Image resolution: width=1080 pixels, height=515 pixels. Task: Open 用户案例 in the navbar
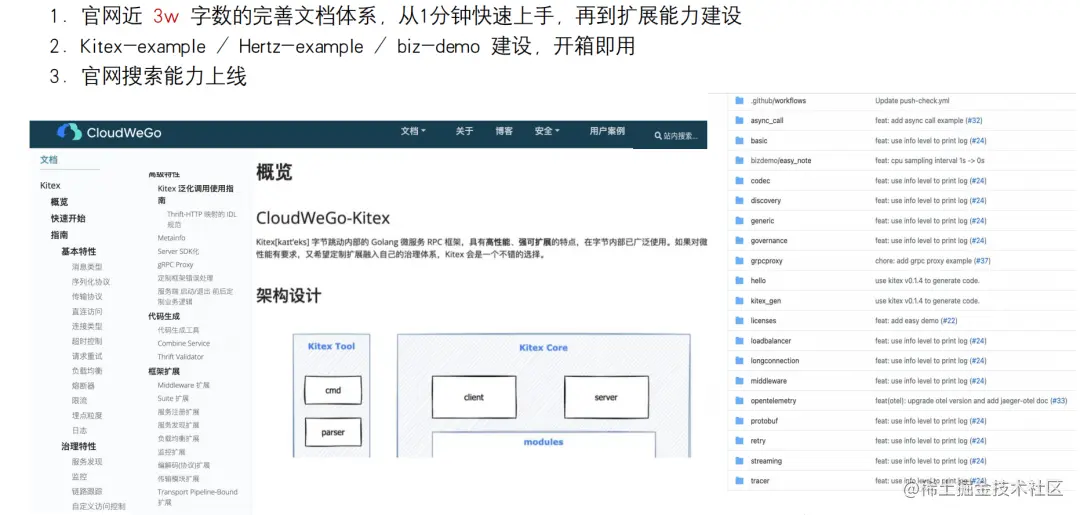tap(607, 131)
